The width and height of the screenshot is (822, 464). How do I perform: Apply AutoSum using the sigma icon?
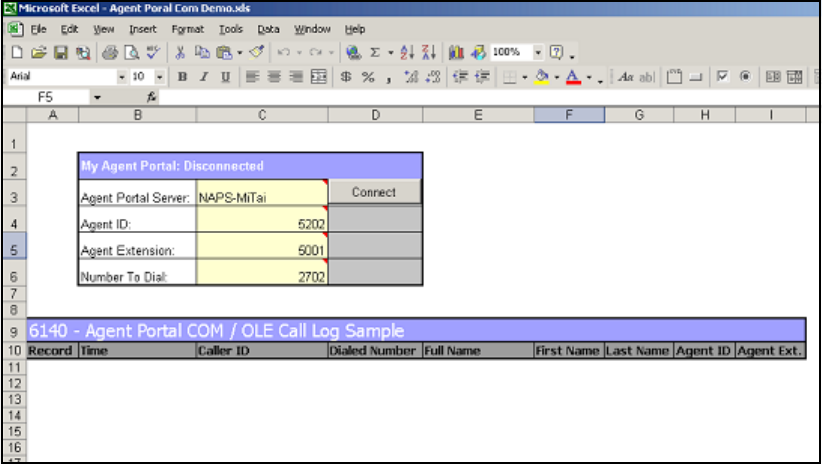pos(375,52)
